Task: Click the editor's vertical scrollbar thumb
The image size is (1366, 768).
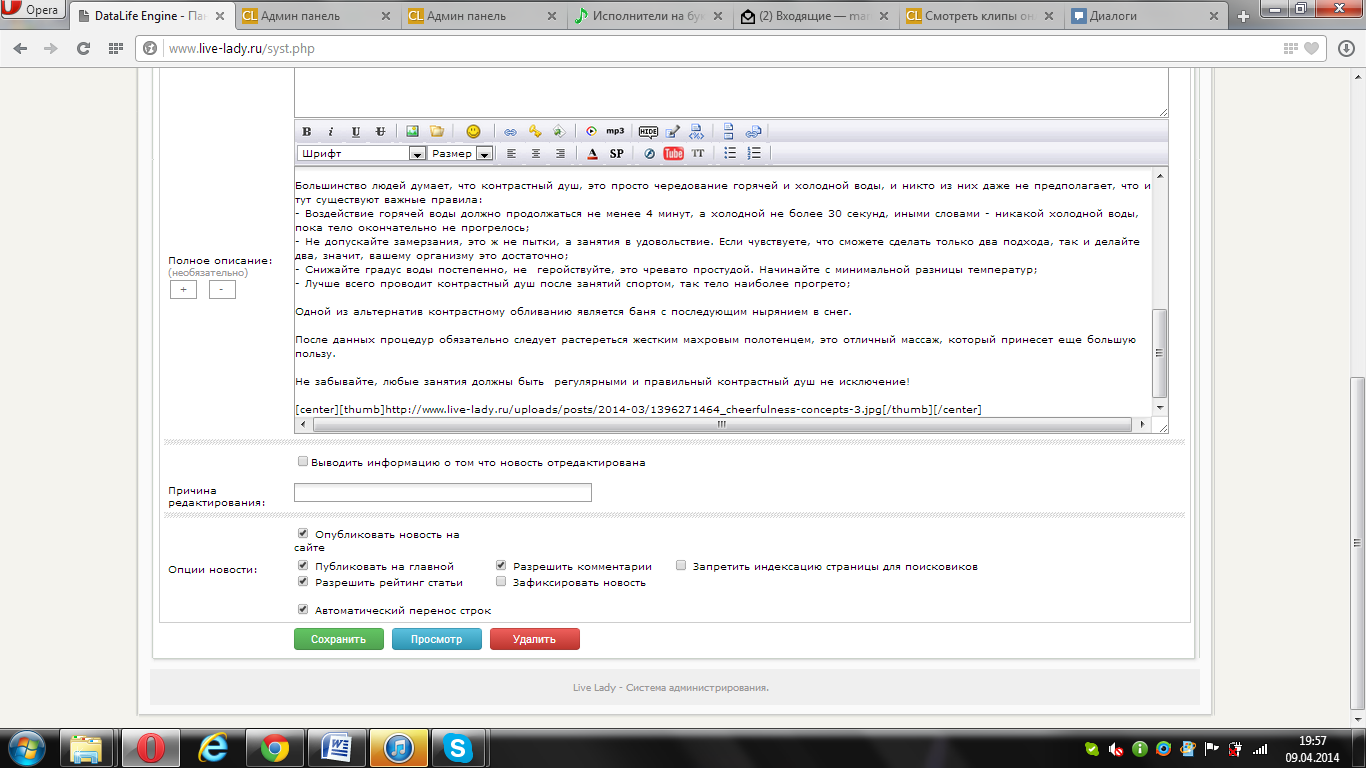Action: coord(1160,352)
